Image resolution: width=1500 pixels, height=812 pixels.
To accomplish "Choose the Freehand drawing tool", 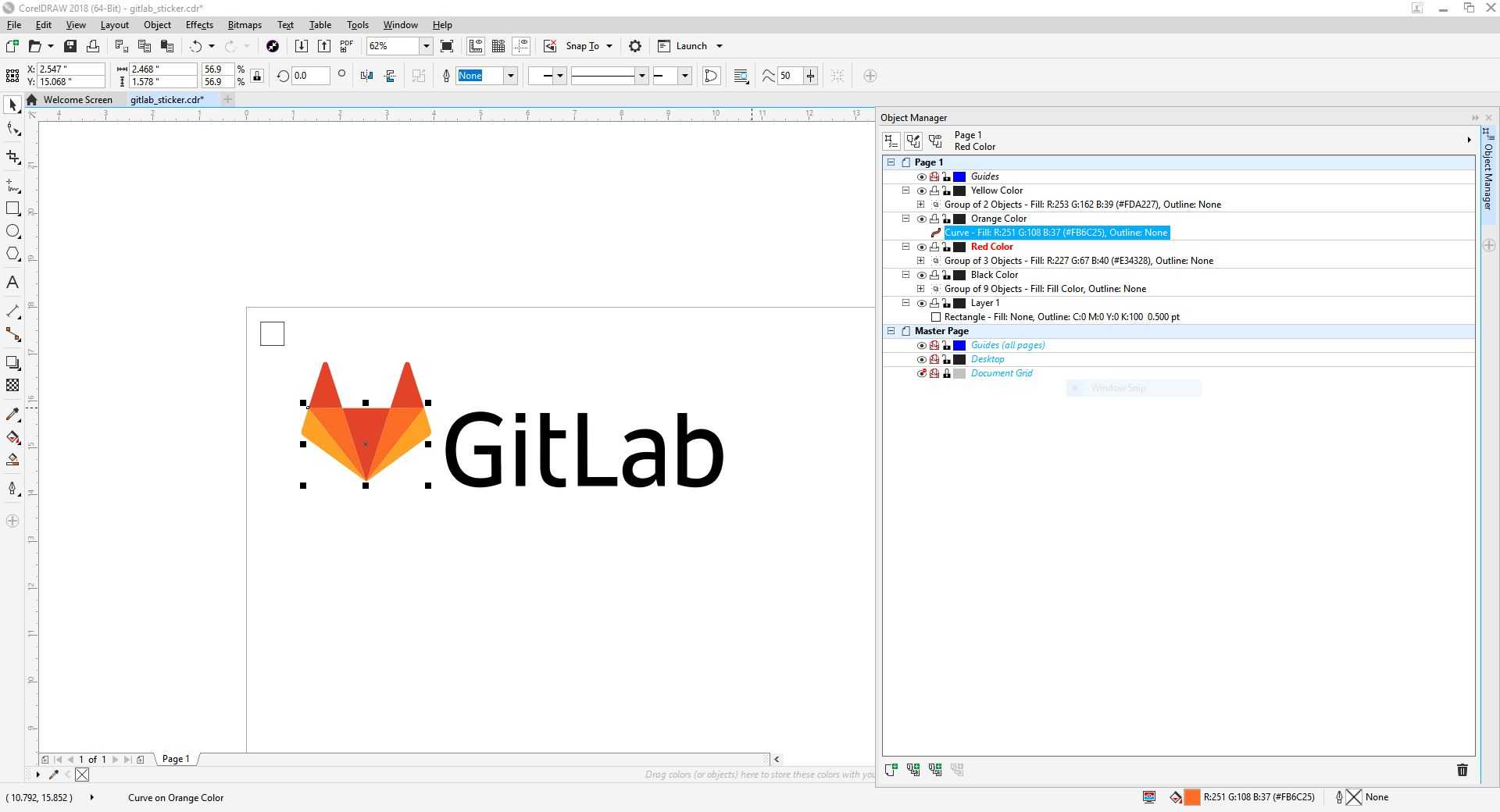I will pyautogui.click(x=12, y=185).
